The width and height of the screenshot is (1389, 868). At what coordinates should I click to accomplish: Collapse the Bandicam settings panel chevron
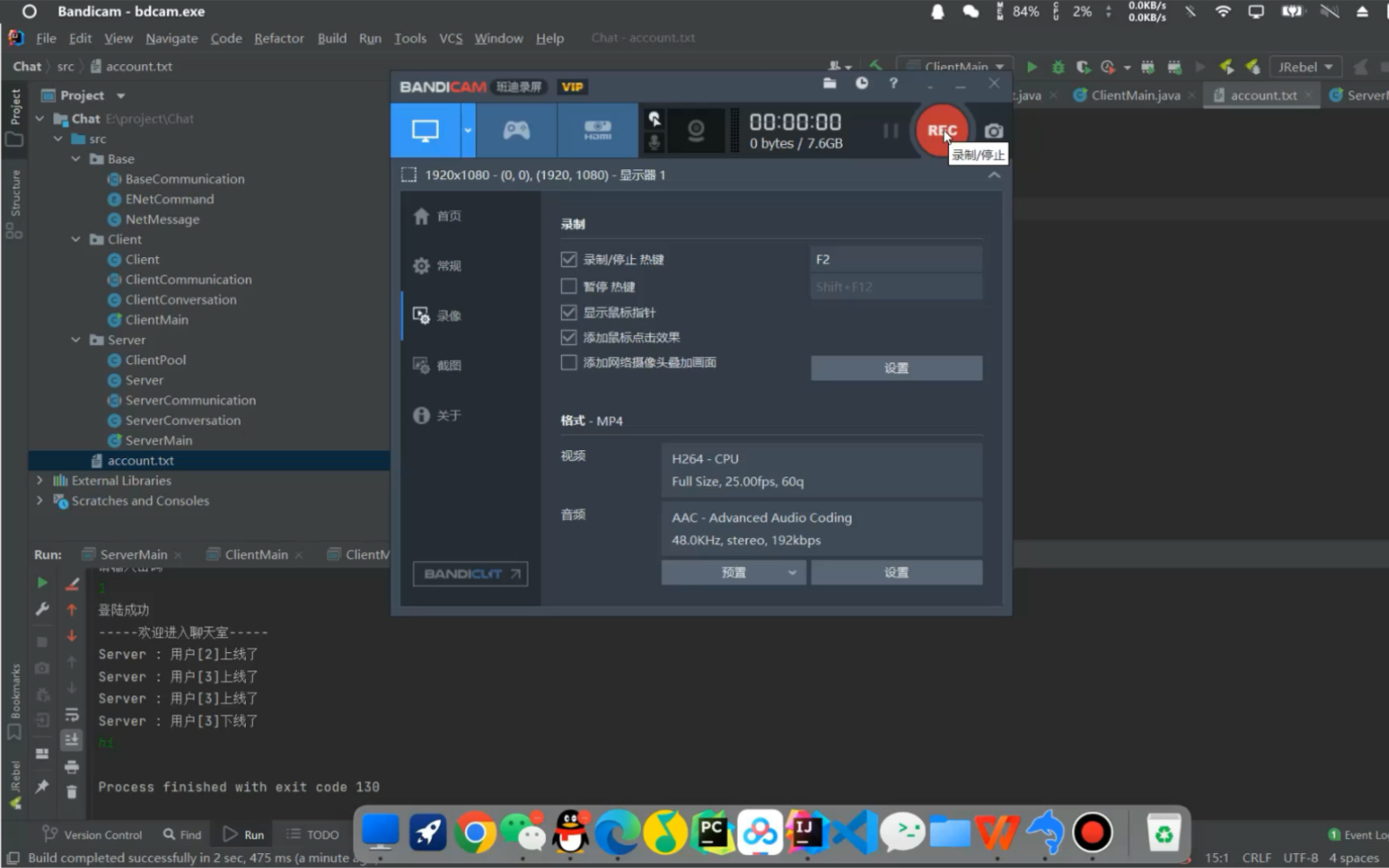point(994,175)
